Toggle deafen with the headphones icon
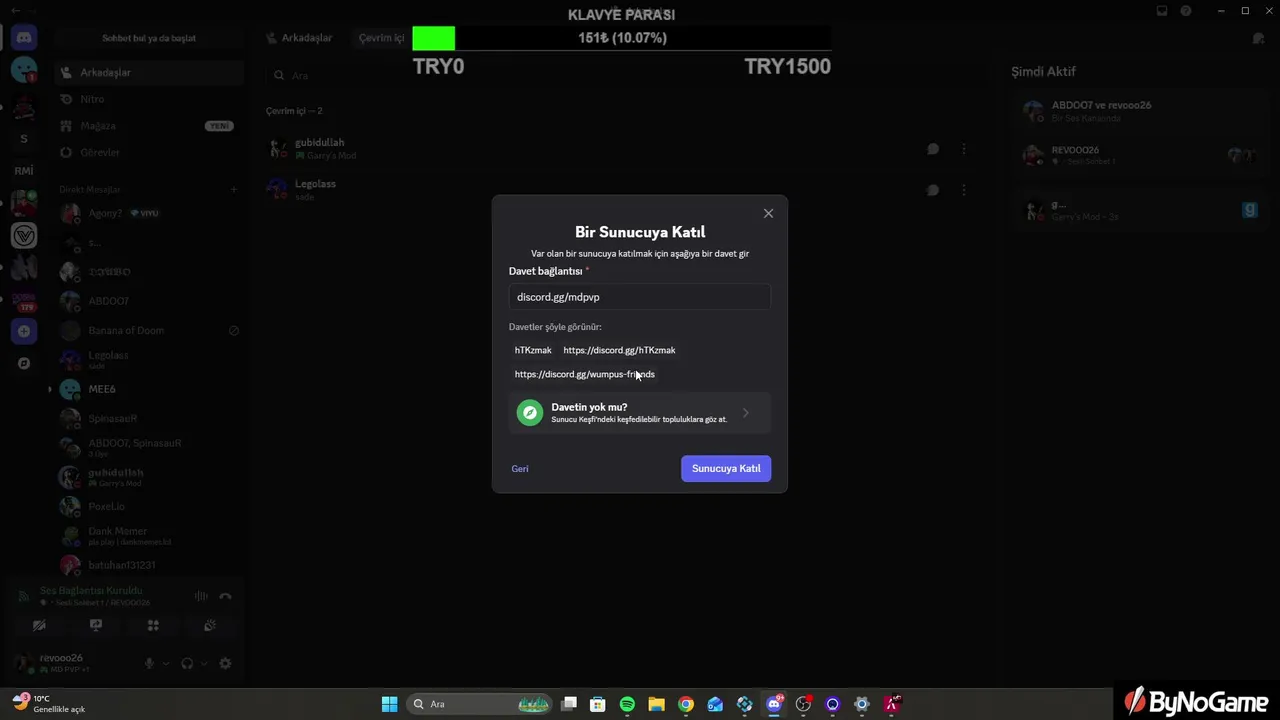 [187, 663]
